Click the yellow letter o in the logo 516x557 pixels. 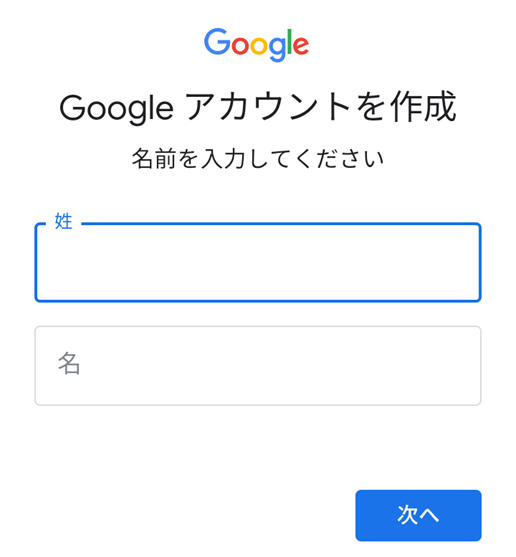pyautogui.click(x=259, y=46)
